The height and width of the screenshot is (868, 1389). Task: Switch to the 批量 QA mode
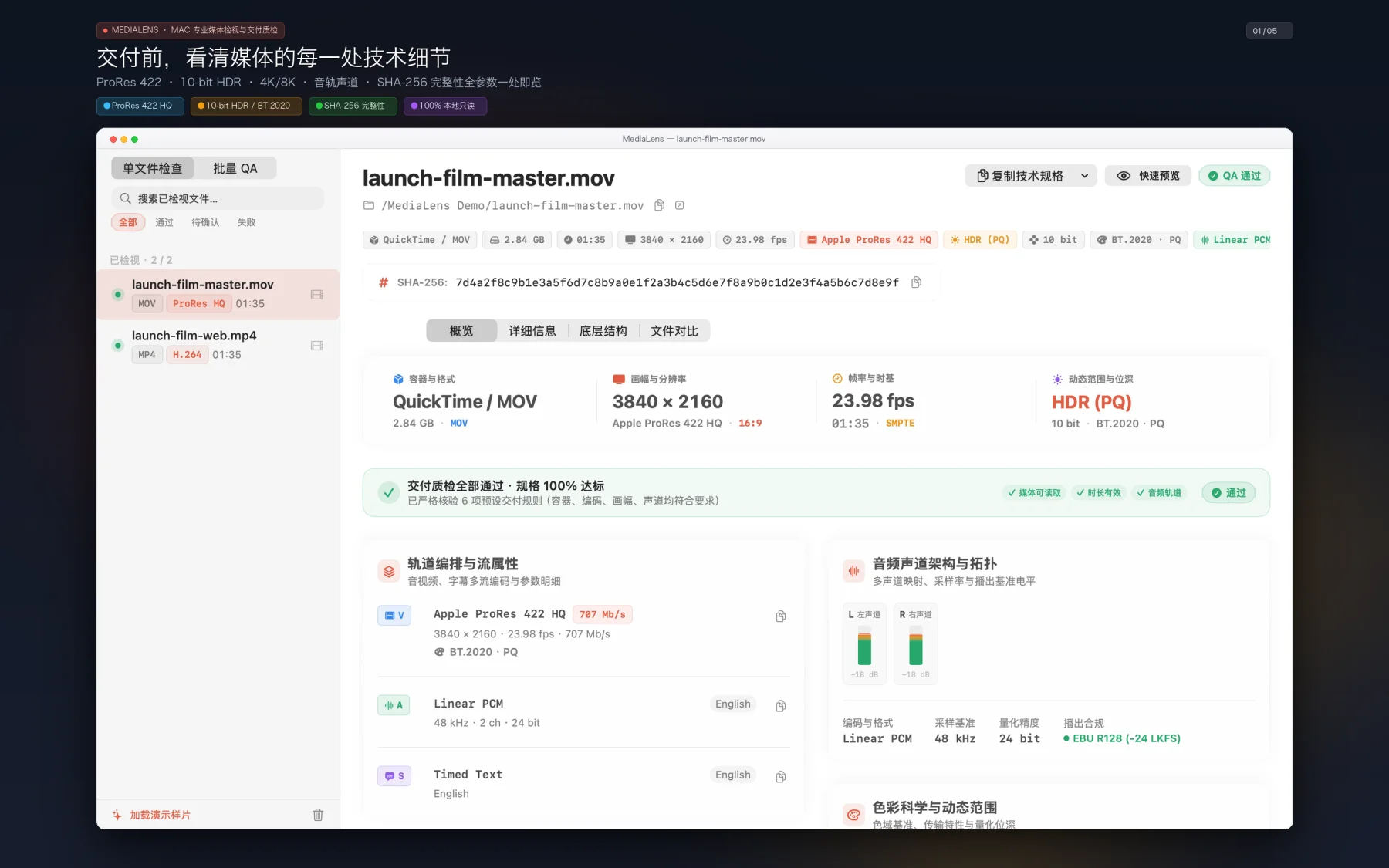(x=235, y=168)
